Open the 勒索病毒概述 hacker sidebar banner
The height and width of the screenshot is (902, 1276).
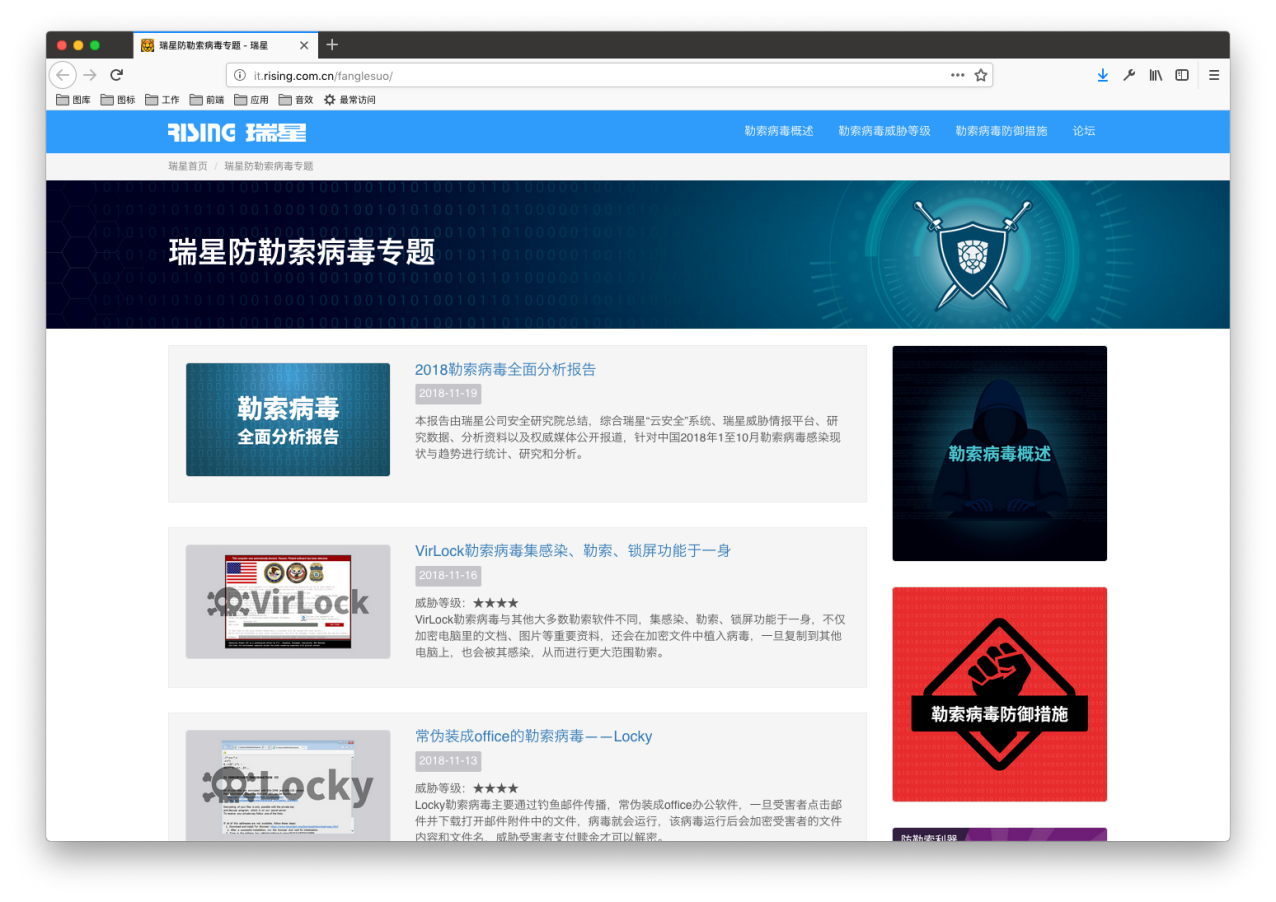click(x=1000, y=454)
